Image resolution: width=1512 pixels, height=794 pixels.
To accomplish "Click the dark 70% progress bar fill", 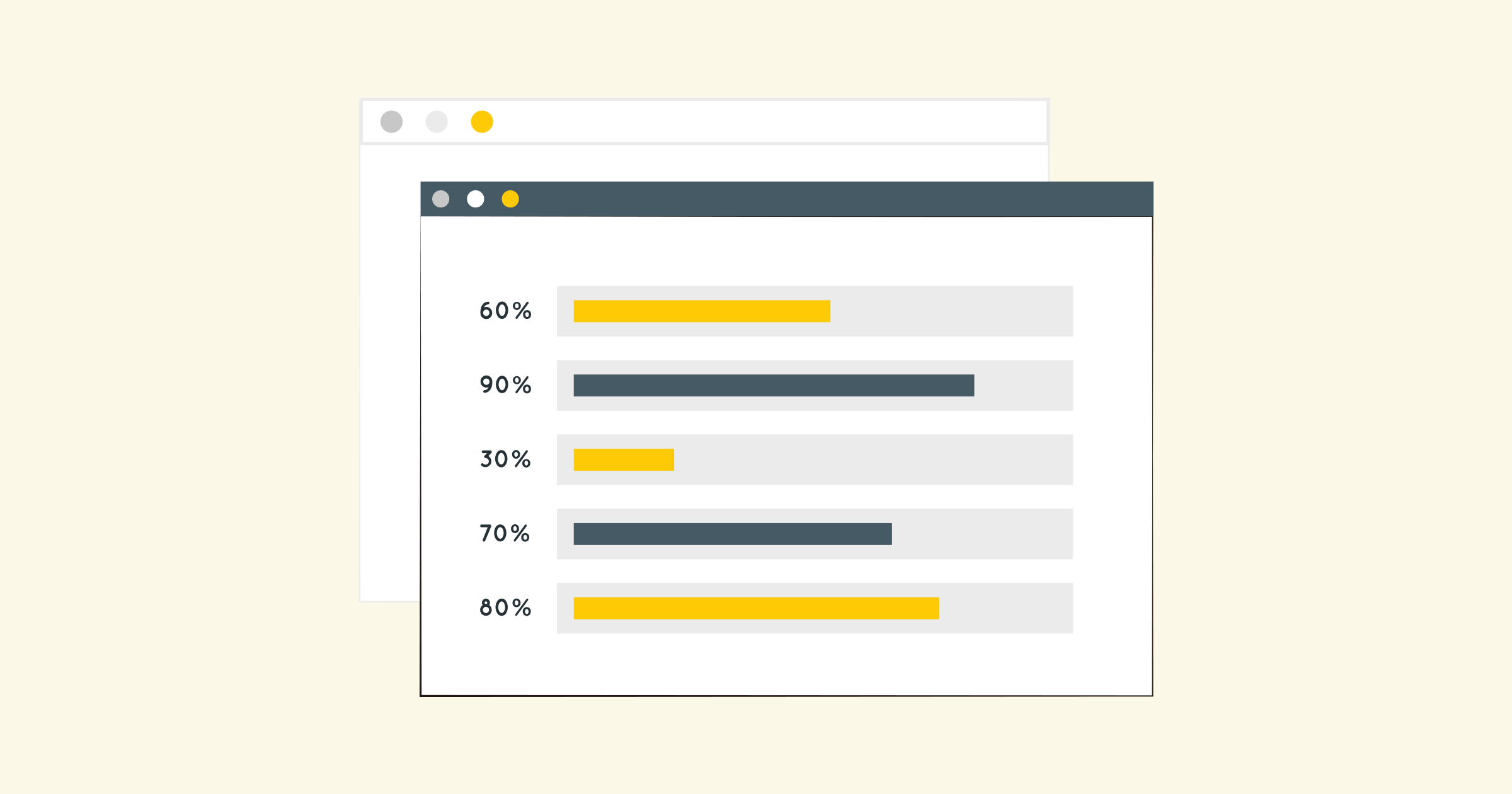I will pos(733,534).
